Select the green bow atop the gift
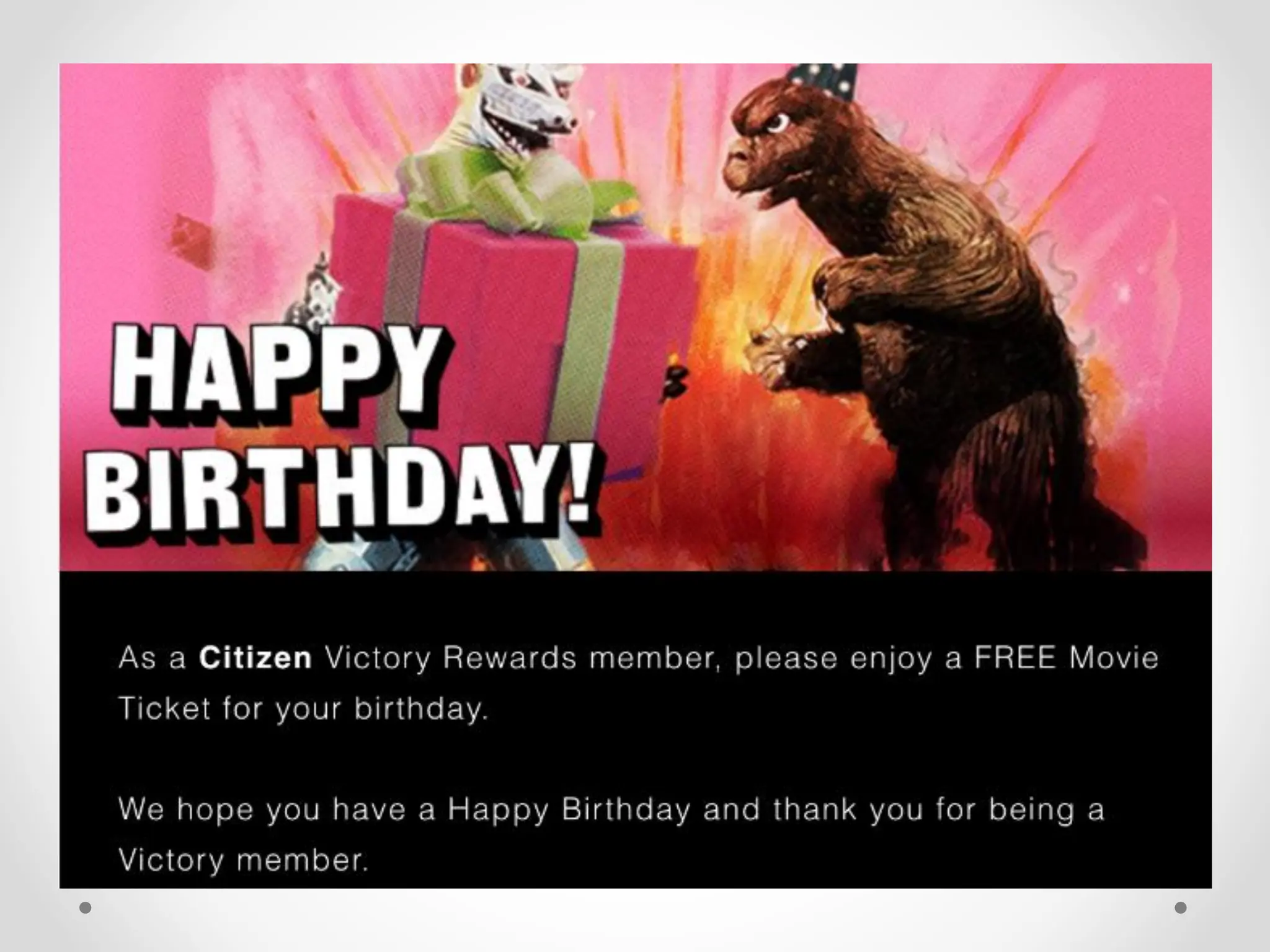Viewport: 1270px width, 952px height. (513, 186)
